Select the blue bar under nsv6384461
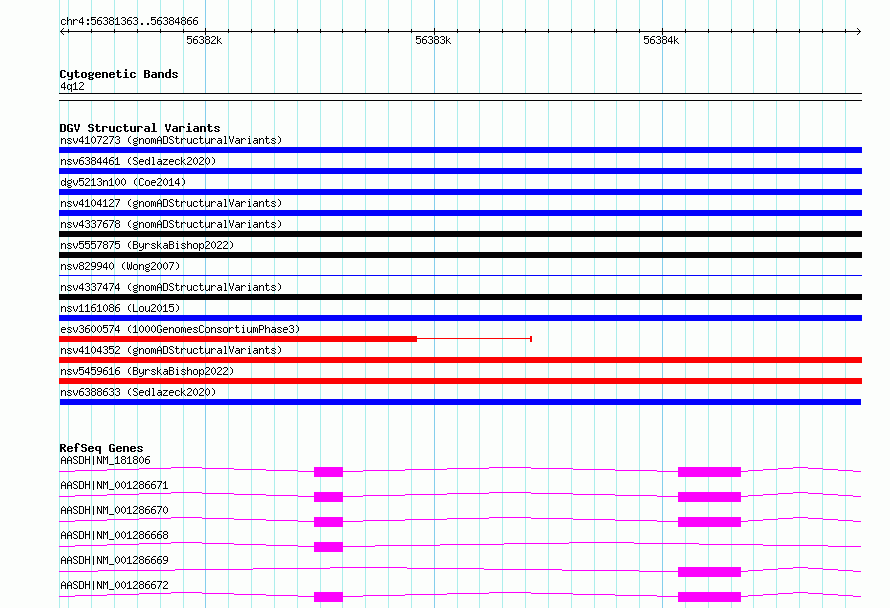Screen dimensions: 890x608 [460, 171]
